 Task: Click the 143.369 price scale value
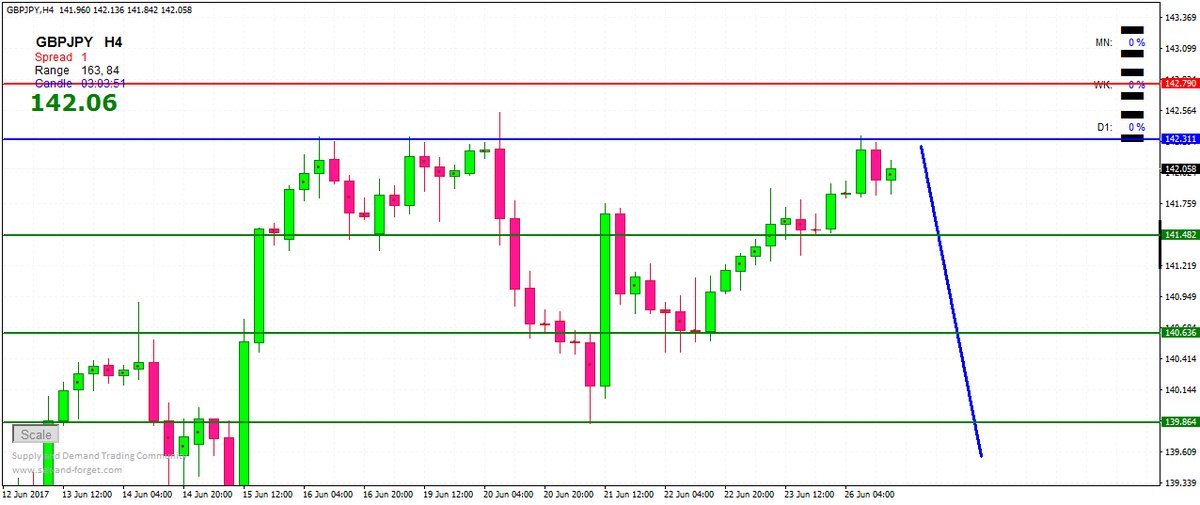(x=1181, y=17)
